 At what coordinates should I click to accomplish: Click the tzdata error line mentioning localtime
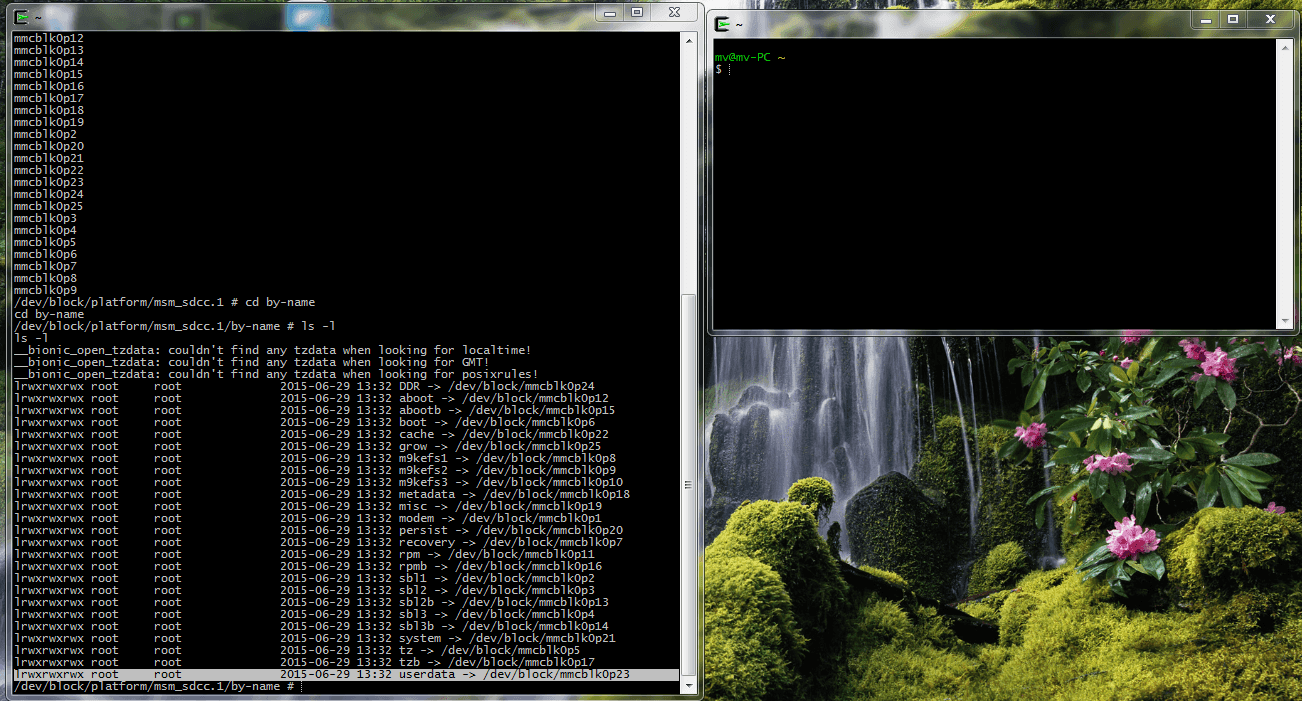point(272,350)
